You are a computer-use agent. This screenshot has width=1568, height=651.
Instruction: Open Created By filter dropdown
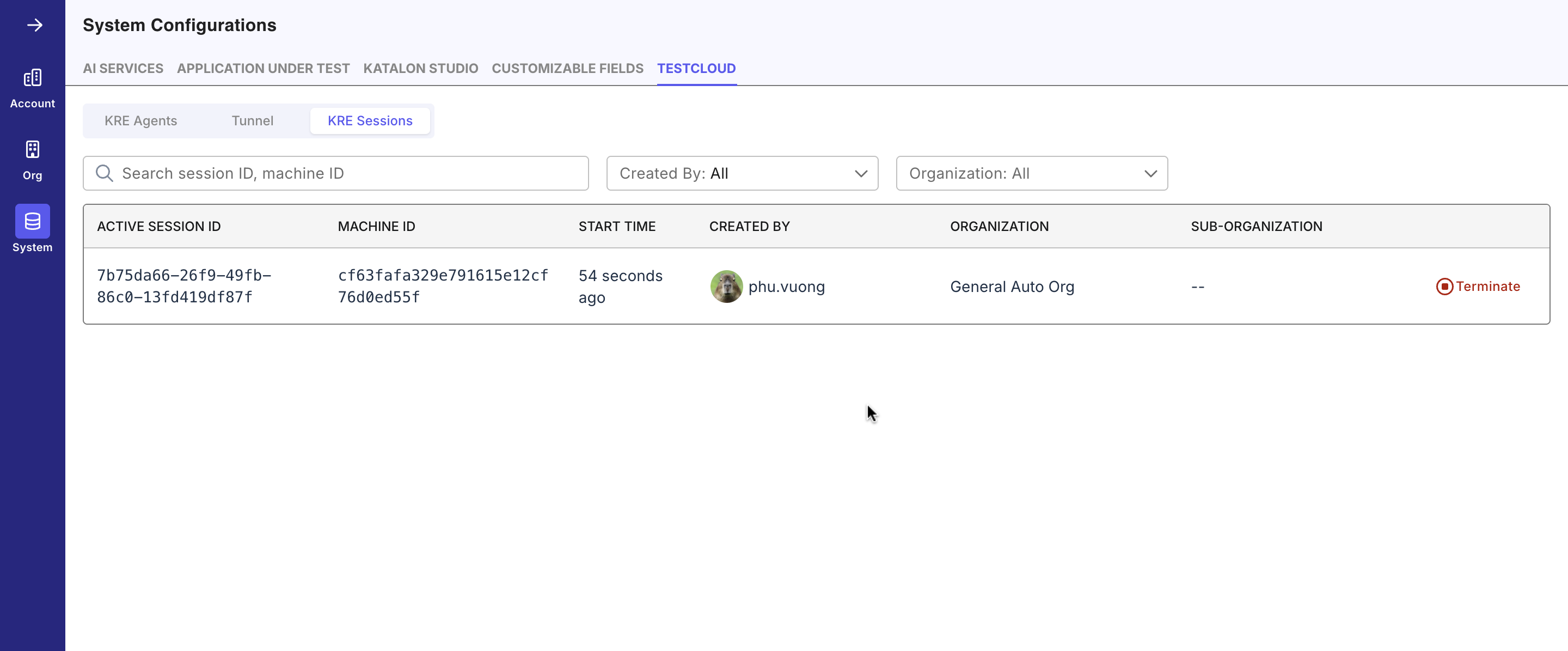(x=742, y=174)
